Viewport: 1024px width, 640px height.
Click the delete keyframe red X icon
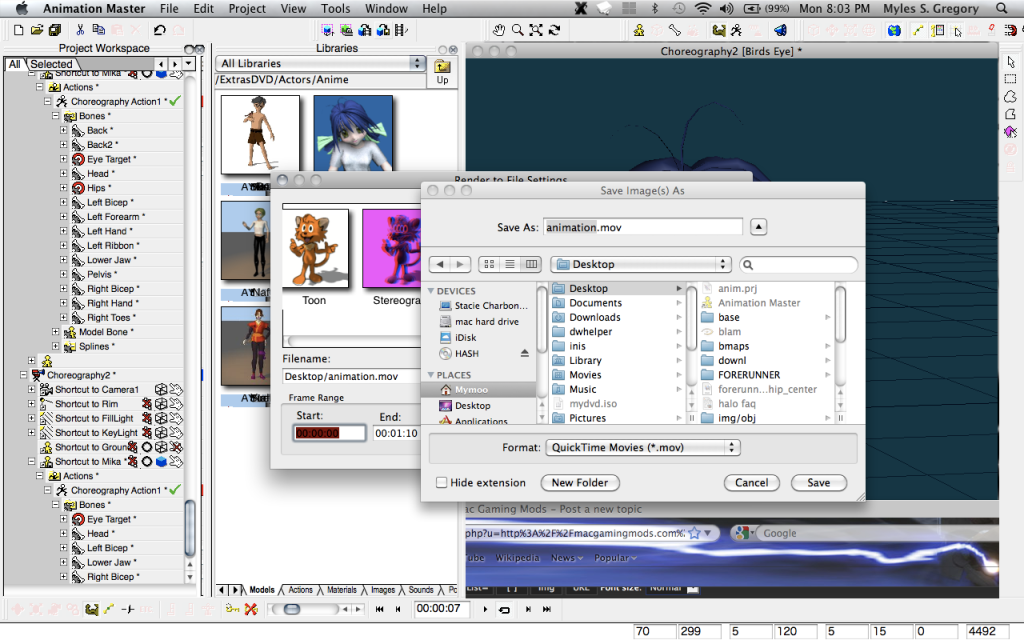(251, 609)
